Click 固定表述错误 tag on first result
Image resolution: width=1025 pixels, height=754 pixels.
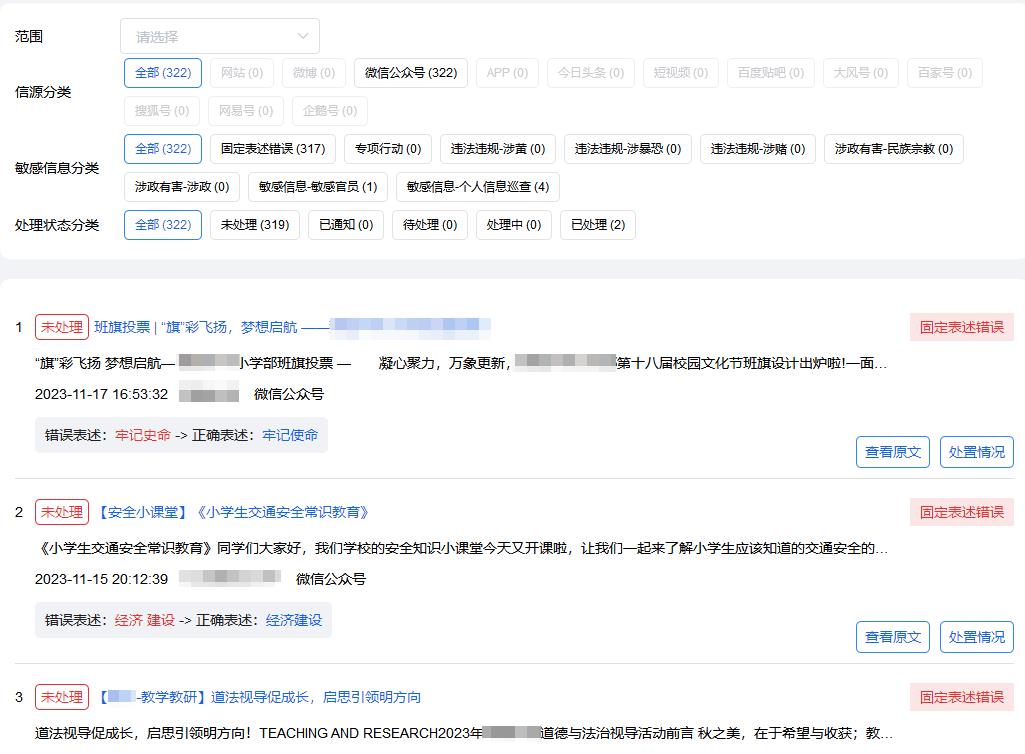tap(961, 327)
